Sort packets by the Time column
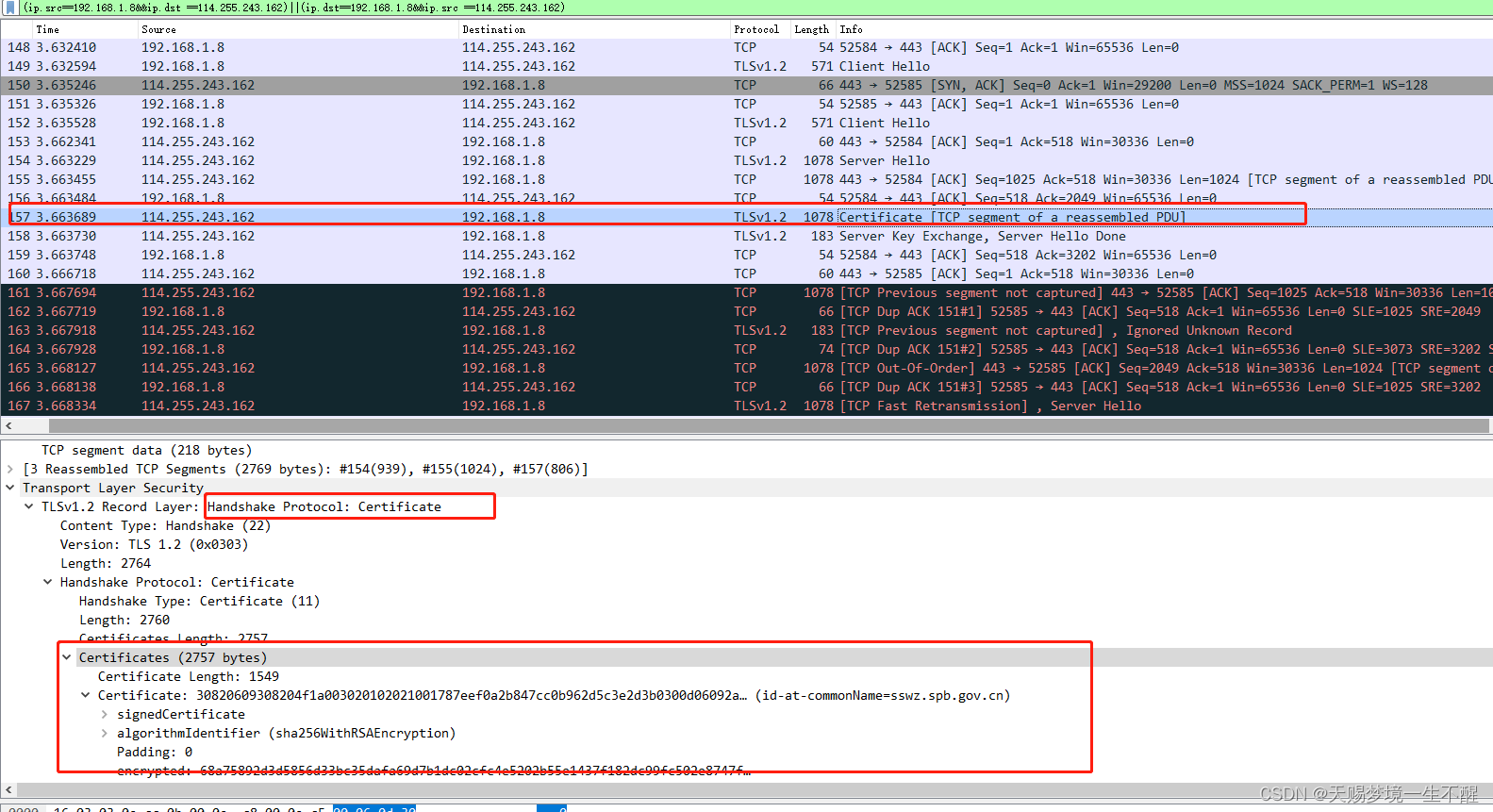Viewport: 1493px width, 812px height. pyautogui.click(x=47, y=29)
